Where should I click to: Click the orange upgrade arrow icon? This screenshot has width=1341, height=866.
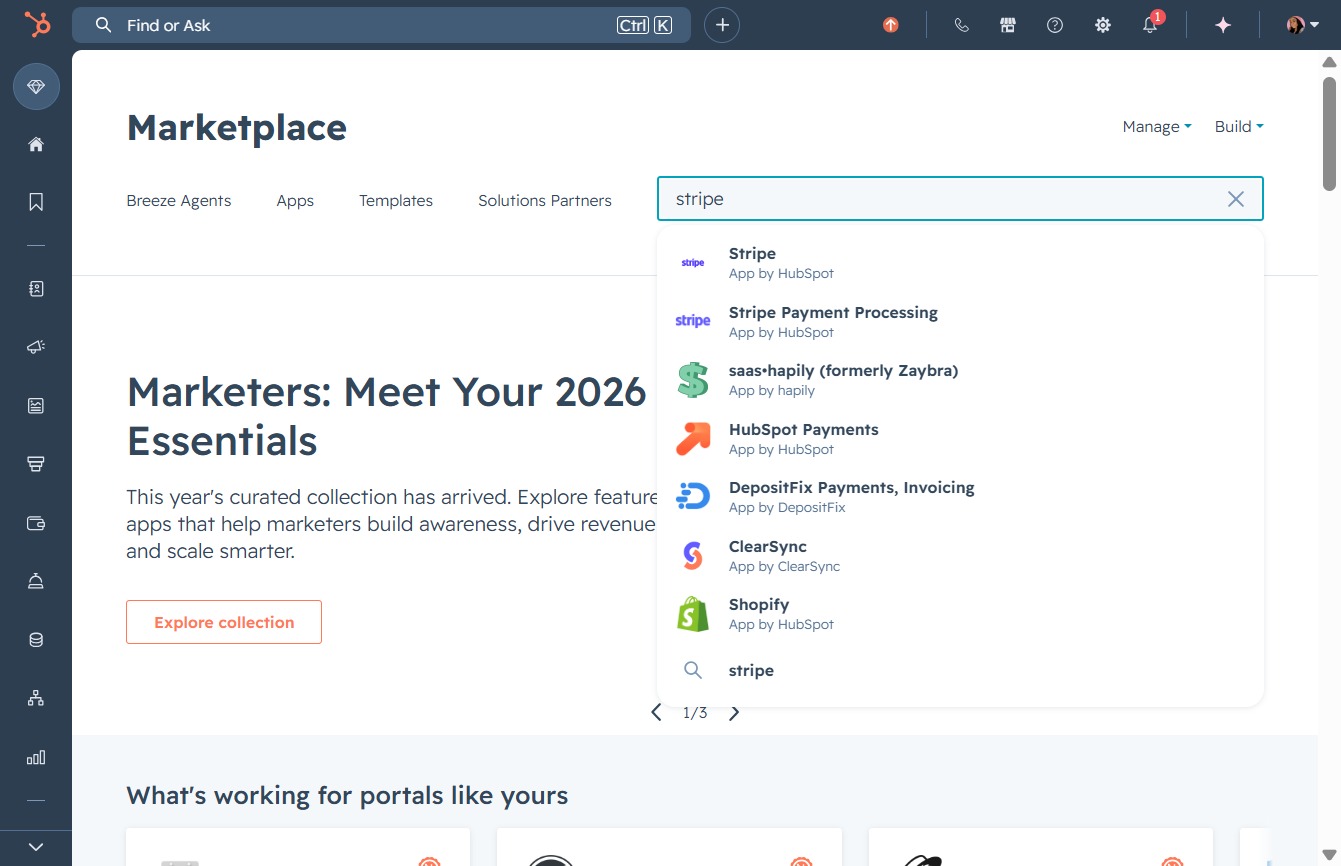(891, 25)
